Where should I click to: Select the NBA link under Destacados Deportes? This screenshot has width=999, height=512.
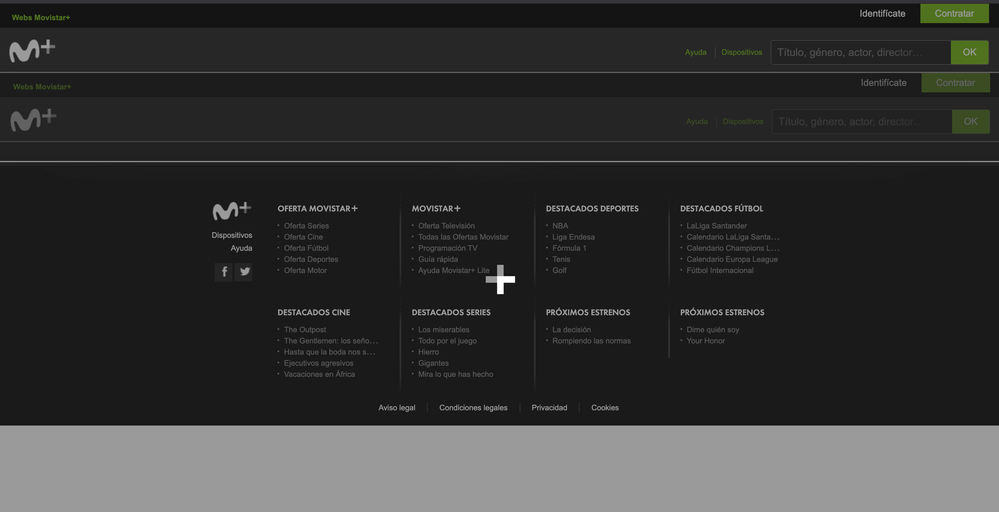(x=560, y=226)
